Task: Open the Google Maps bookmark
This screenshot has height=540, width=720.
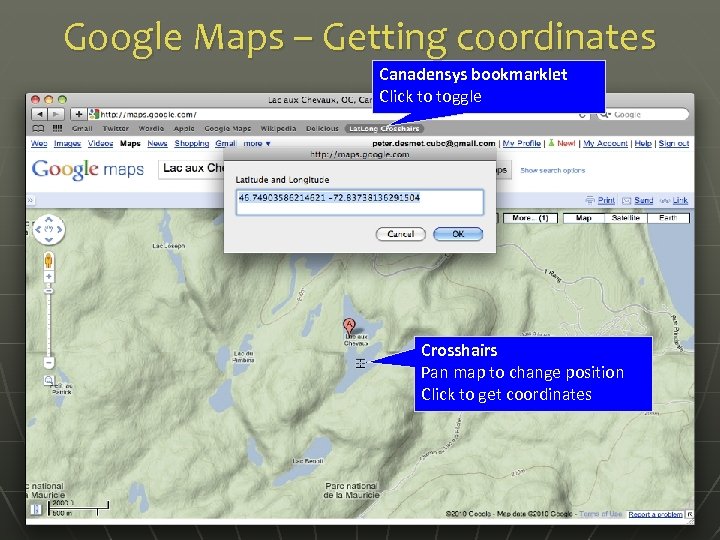Action: point(228,129)
